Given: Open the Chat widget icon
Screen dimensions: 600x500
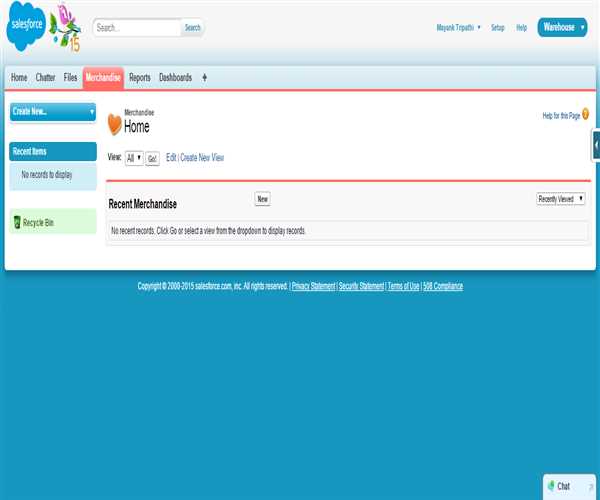Looking at the screenshot, I should click(551, 486).
